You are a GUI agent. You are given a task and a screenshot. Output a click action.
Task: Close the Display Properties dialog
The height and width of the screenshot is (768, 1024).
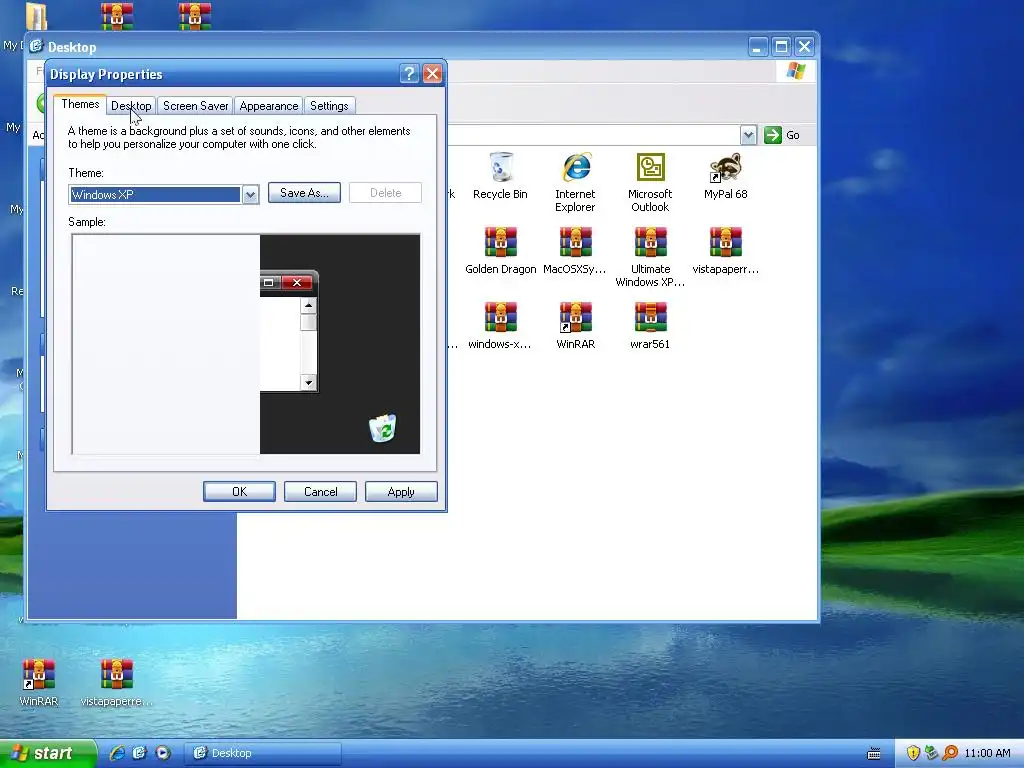[432, 74]
